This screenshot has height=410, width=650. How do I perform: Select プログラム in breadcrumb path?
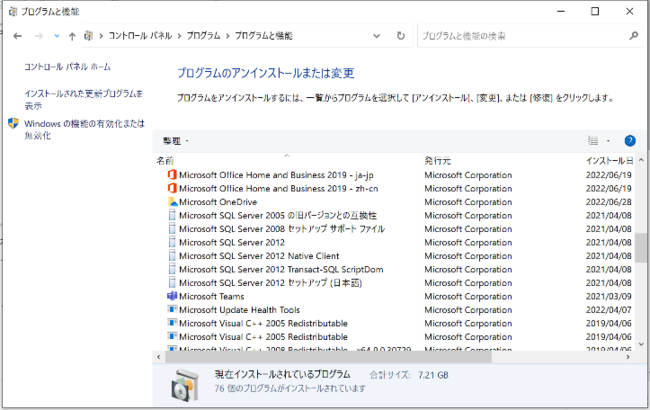[x=203, y=36]
